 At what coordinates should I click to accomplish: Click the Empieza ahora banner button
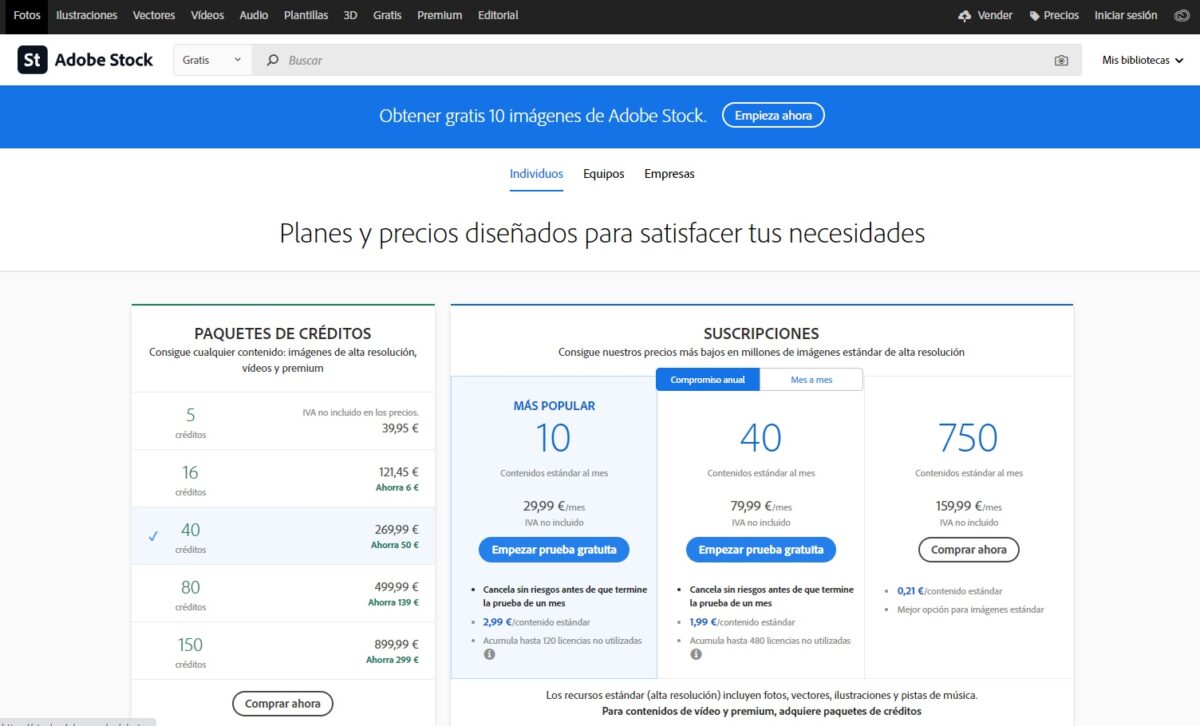(773, 115)
